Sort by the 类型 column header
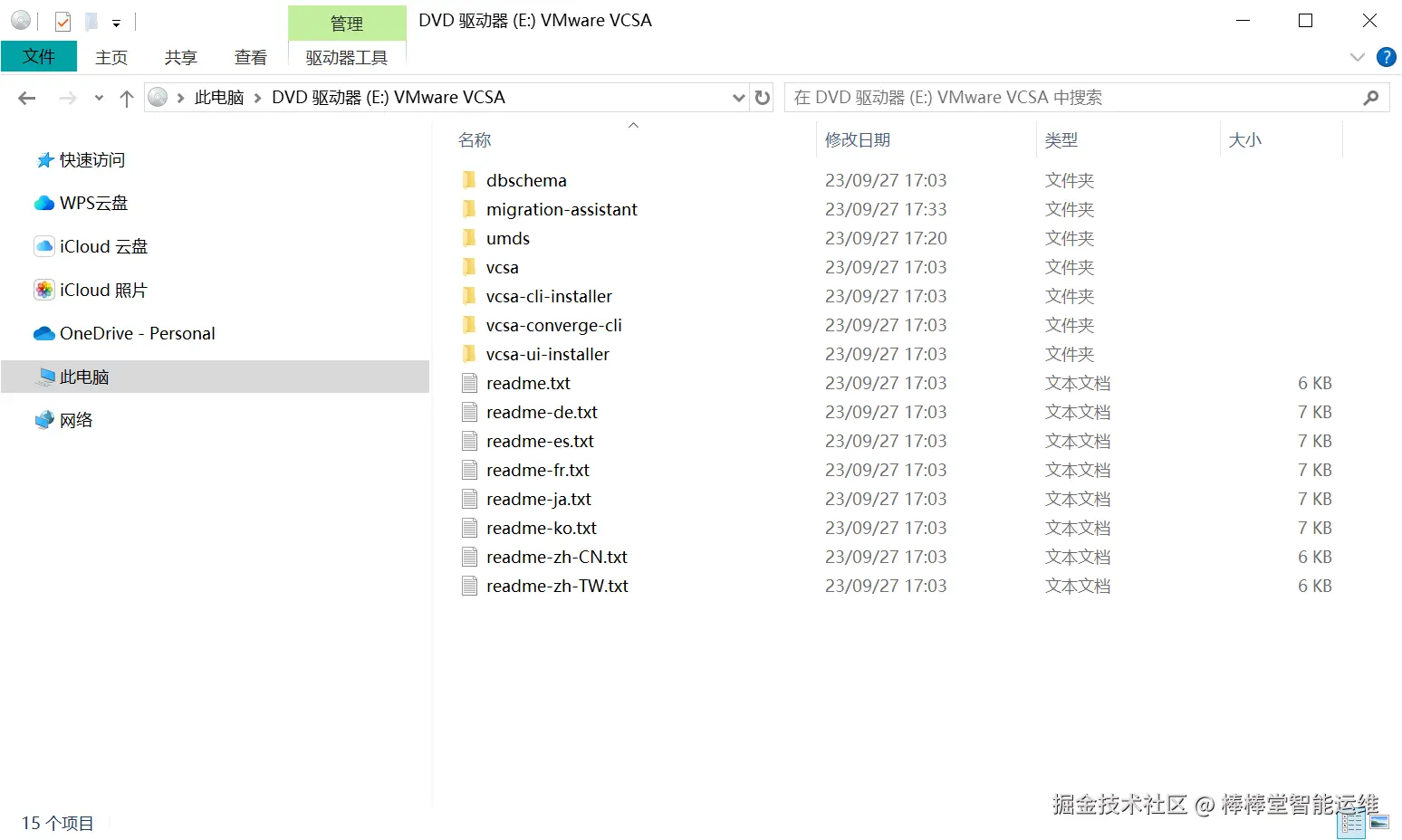The height and width of the screenshot is (840, 1402). [x=1061, y=139]
